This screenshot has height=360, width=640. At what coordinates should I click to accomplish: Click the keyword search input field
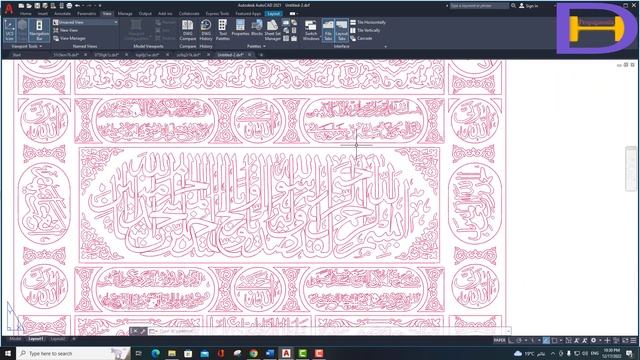479,6
